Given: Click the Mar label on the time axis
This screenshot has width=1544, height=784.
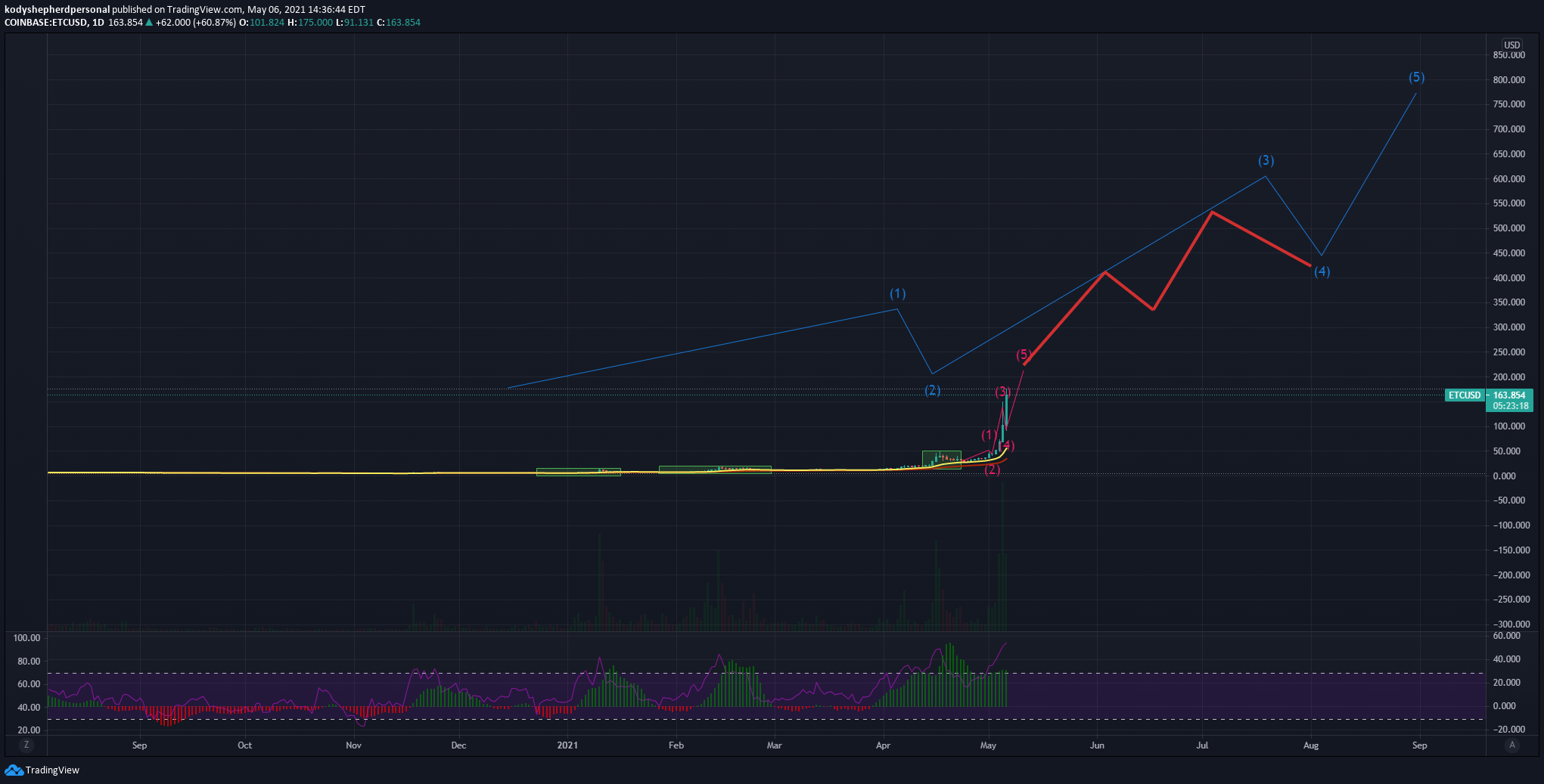Looking at the screenshot, I should click(774, 745).
